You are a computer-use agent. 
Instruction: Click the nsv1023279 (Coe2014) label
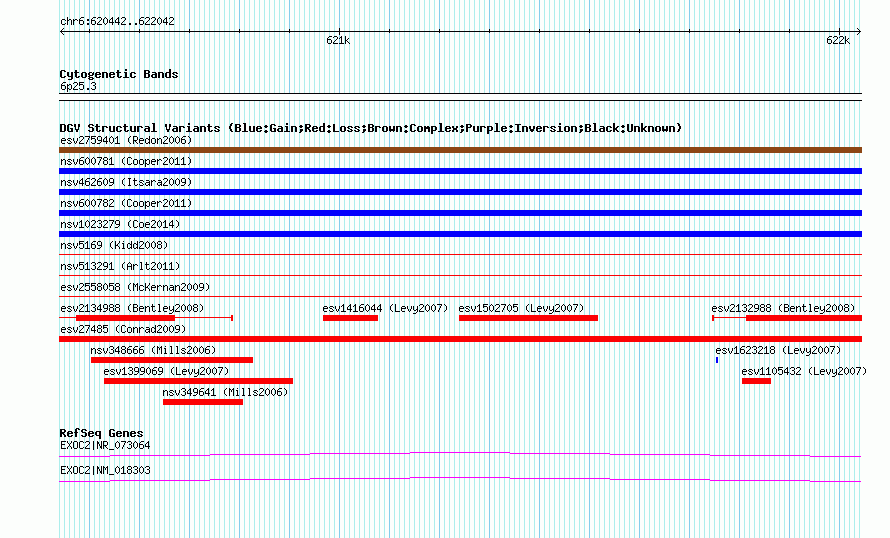[120, 224]
